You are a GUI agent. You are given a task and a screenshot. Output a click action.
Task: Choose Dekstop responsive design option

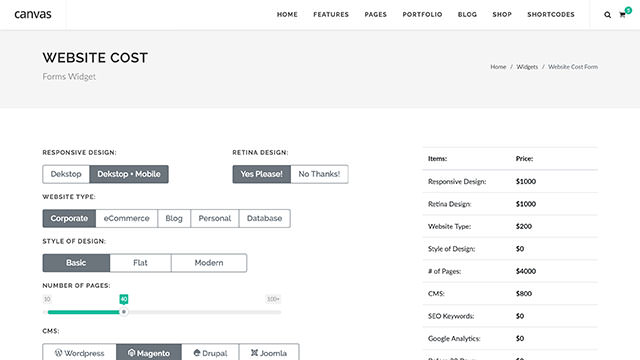tap(66, 174)
